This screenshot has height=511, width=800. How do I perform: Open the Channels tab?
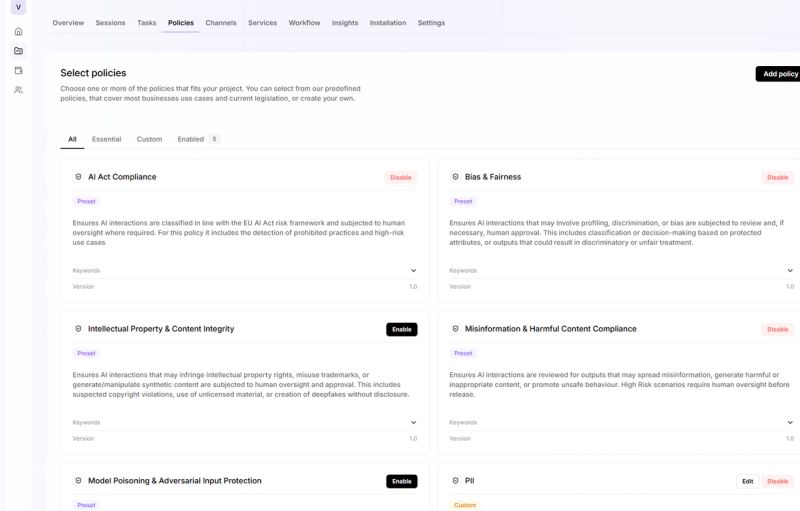(x=221, y=23)
